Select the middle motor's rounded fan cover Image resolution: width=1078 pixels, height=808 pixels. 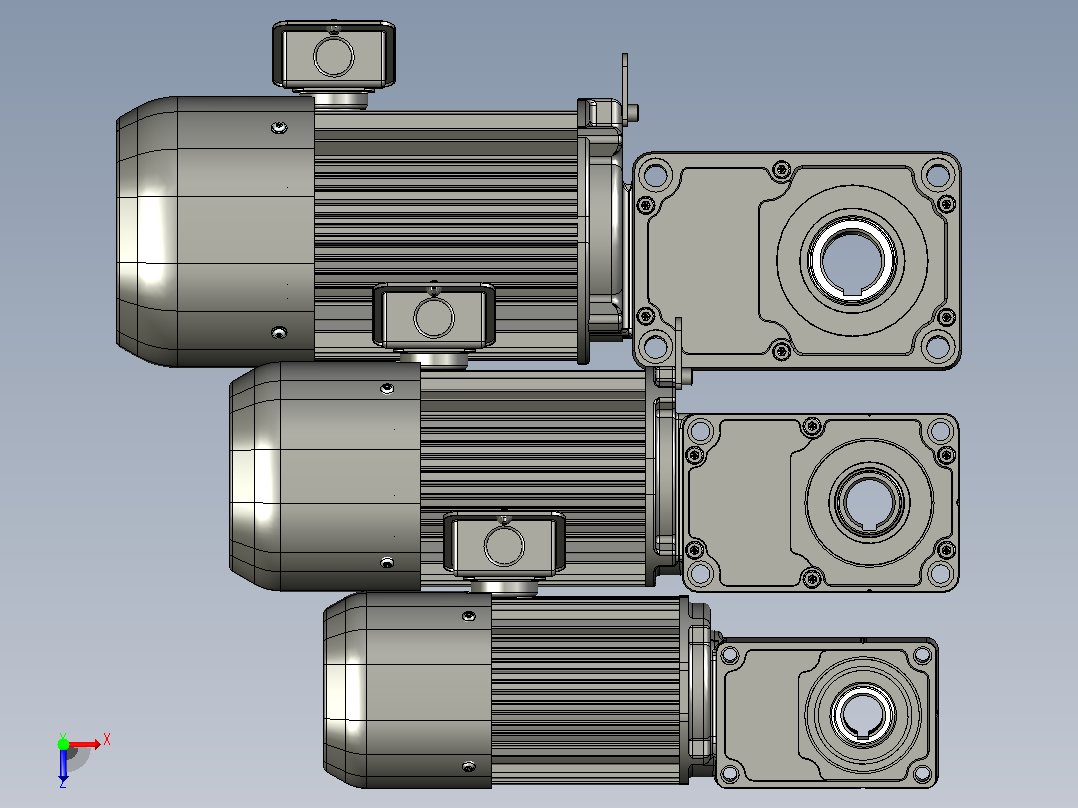pos(324,476)
